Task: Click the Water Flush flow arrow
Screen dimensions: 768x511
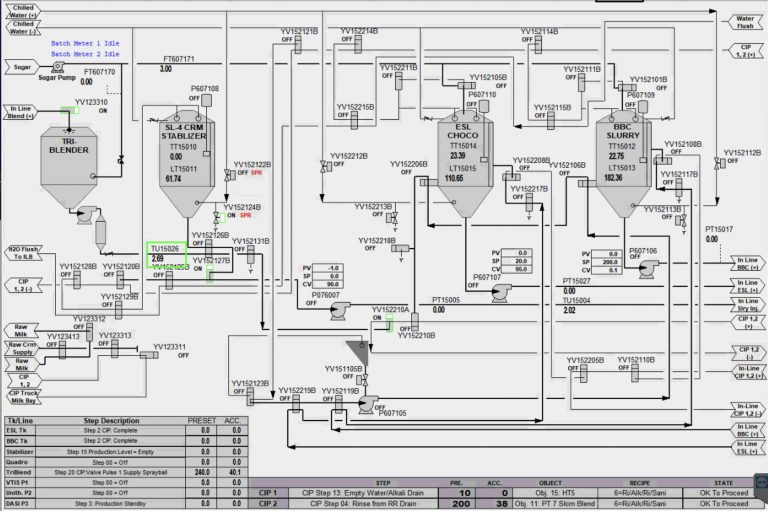Action: coord(745,22)
